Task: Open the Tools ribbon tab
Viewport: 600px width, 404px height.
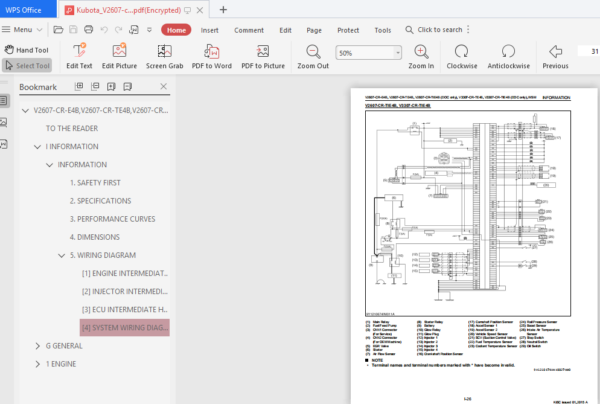Action: pos(383,30)
